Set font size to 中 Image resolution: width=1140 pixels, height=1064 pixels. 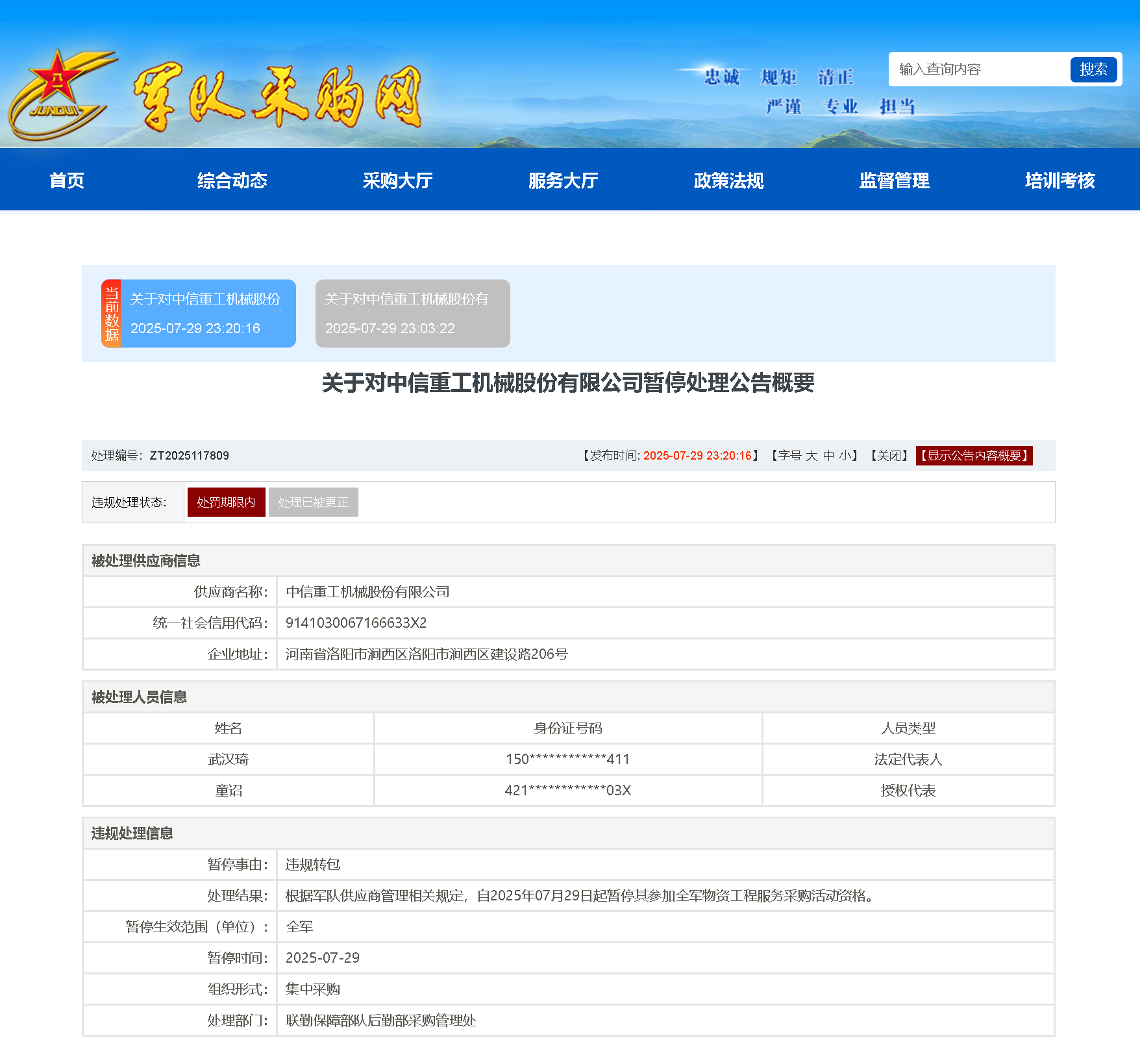pyautogui.click(x=829, y=456)
